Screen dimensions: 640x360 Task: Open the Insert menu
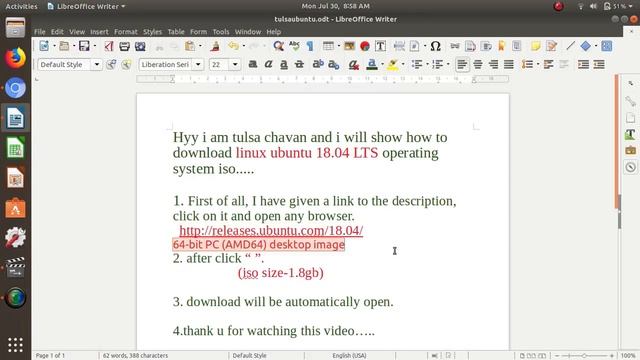(x=99, y=32)
